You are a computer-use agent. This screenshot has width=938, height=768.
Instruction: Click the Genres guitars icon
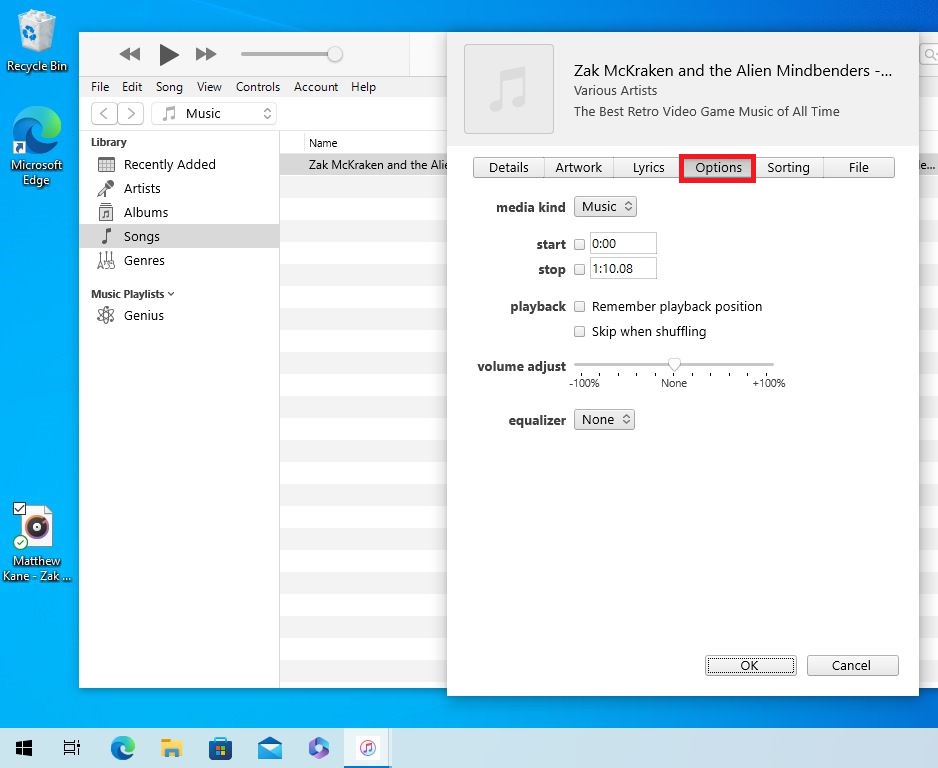click(x=106, y=260)
